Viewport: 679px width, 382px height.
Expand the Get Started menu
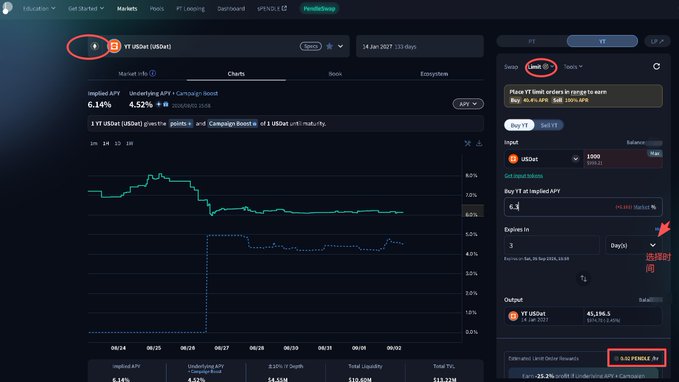86,8
